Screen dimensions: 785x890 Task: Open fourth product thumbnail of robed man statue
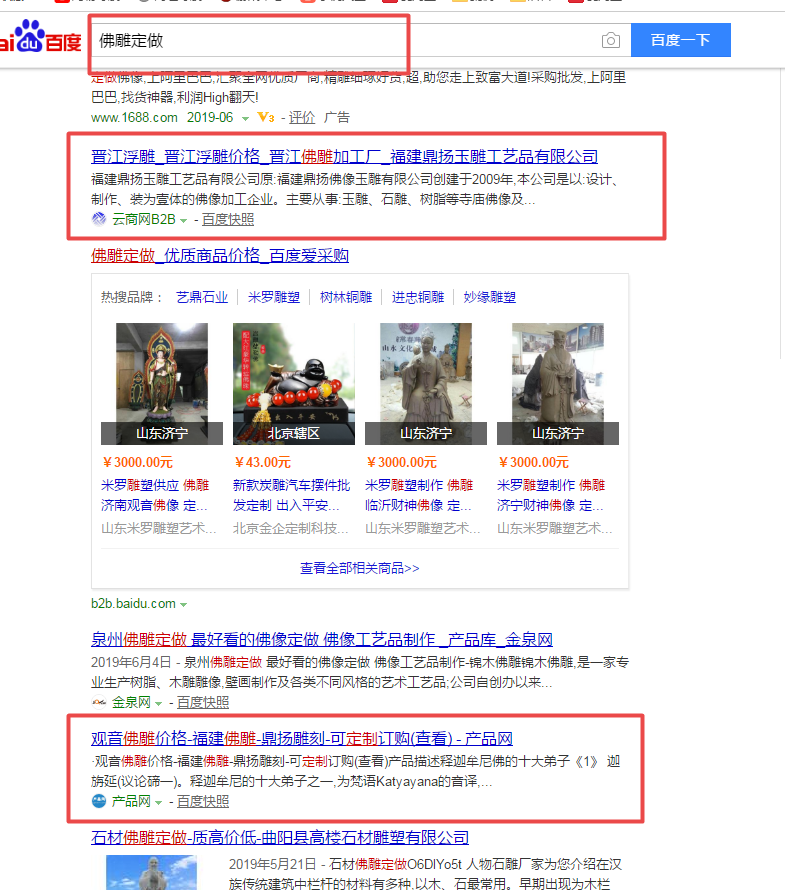(x=558, y=384)
